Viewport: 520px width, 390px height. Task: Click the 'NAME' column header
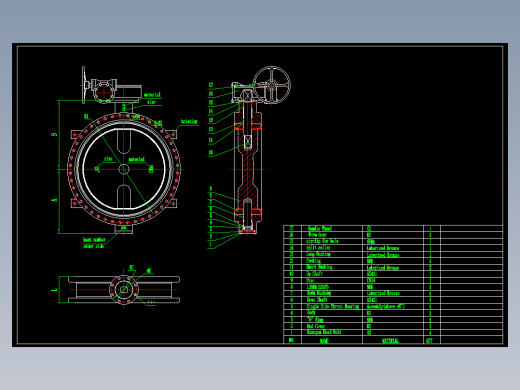coord(324,341)
